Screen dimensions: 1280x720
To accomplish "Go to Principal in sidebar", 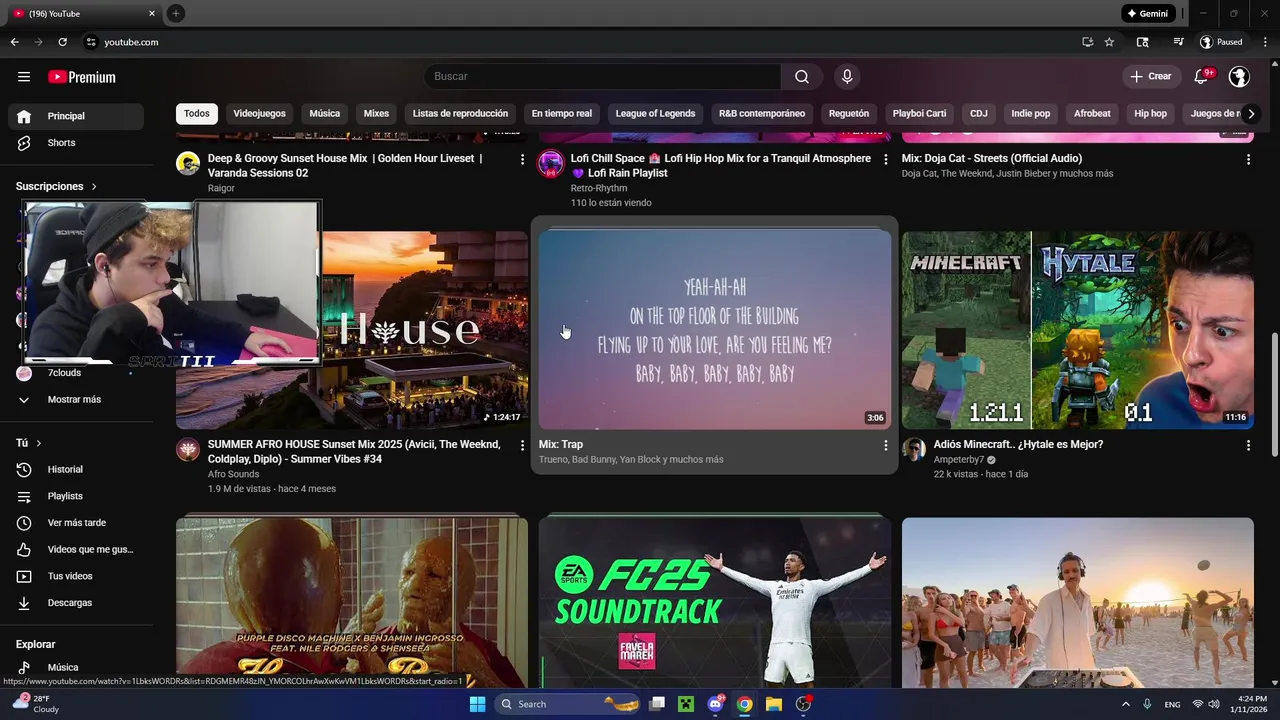I will (x=76, y=116).
